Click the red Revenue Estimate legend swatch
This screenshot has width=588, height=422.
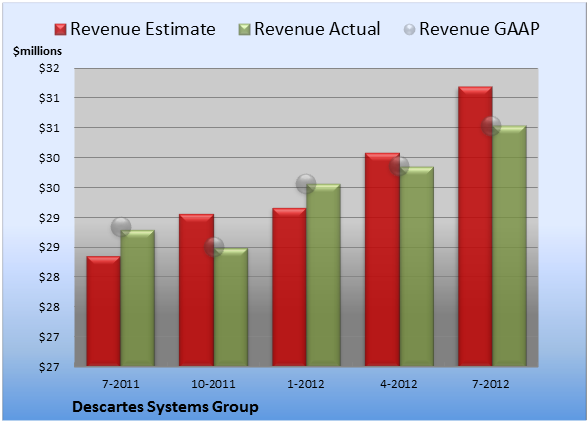(60, 29)
